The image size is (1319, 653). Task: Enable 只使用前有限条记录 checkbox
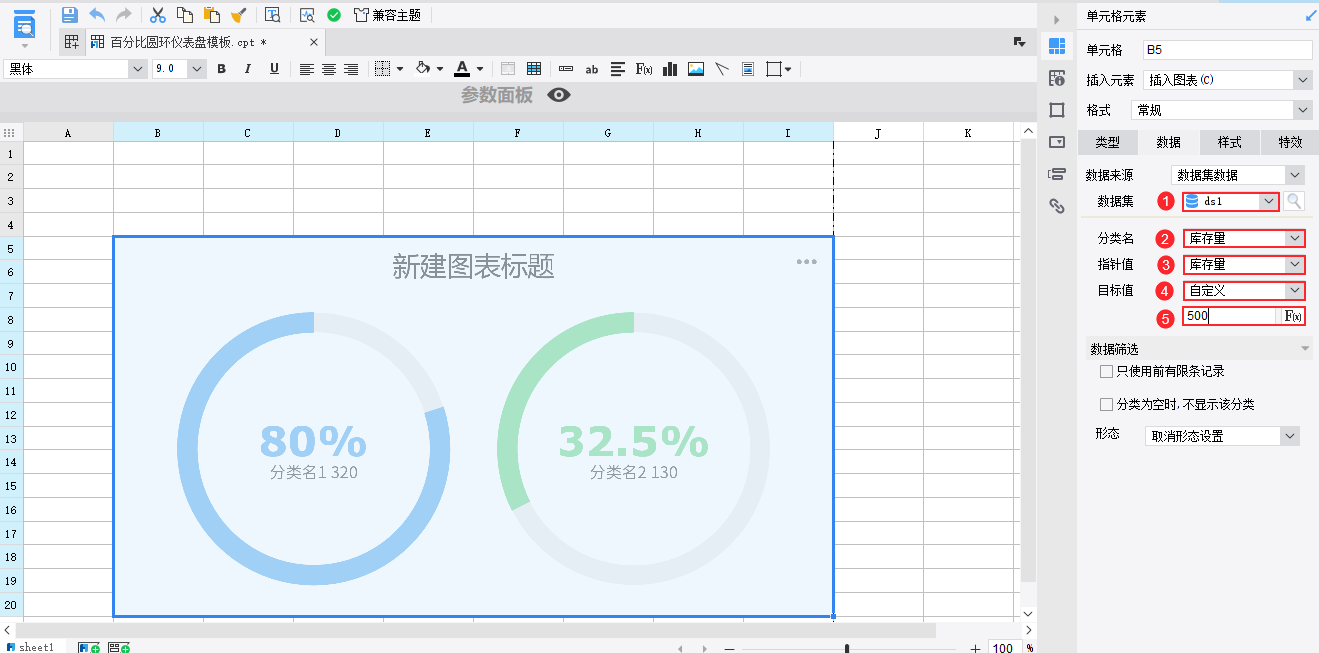(x=1106, y=371)
